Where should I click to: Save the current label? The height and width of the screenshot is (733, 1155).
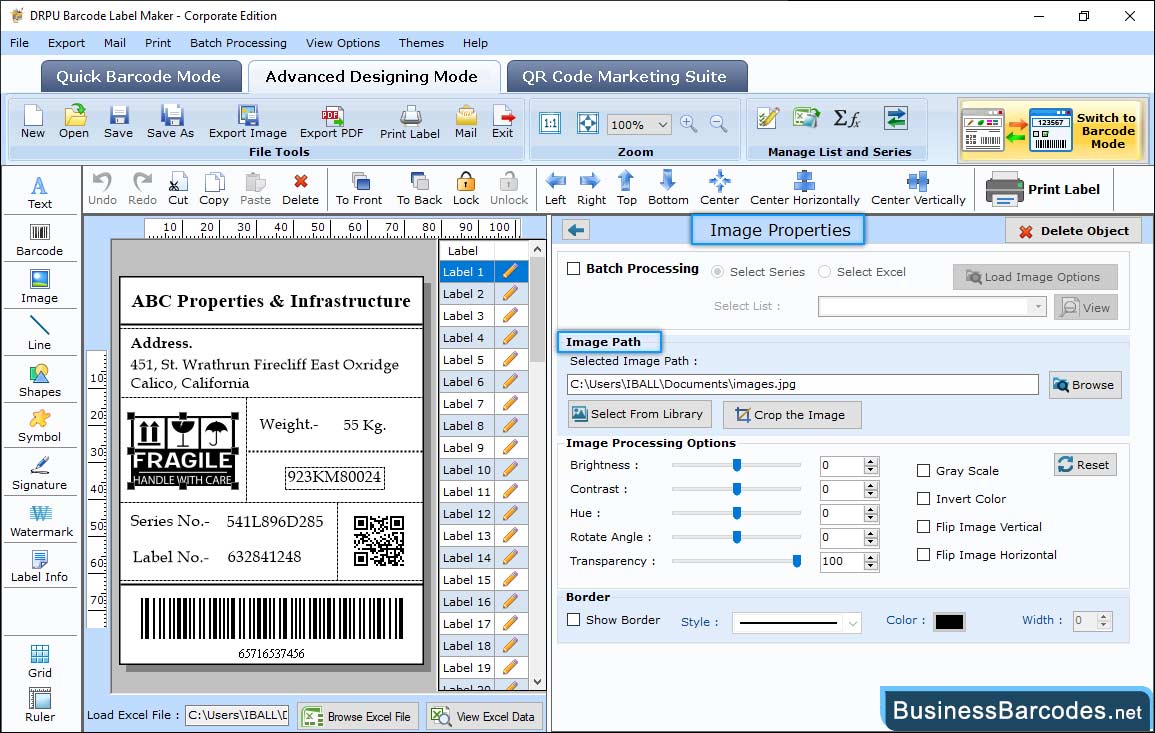pos(118,122)
